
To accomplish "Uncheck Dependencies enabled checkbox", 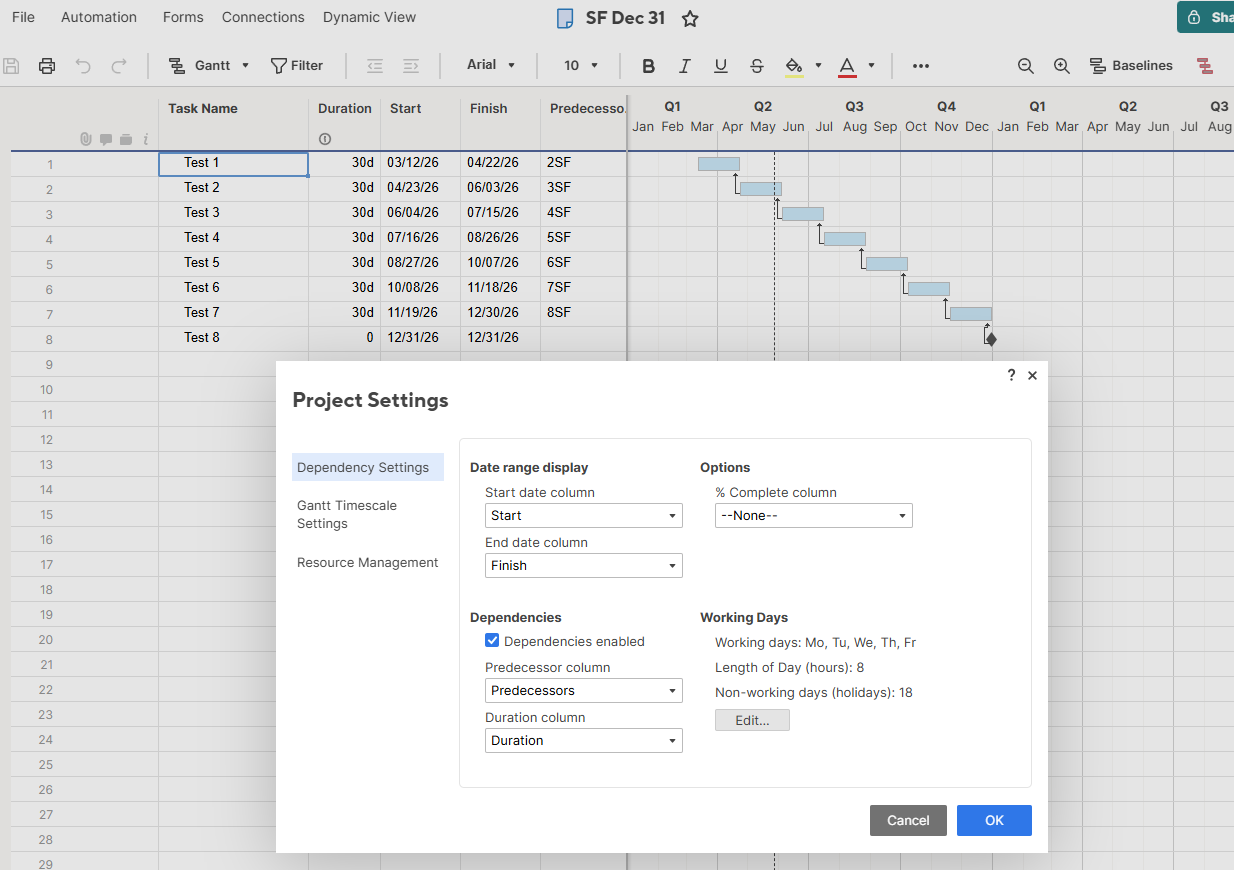I will point(492,641).
